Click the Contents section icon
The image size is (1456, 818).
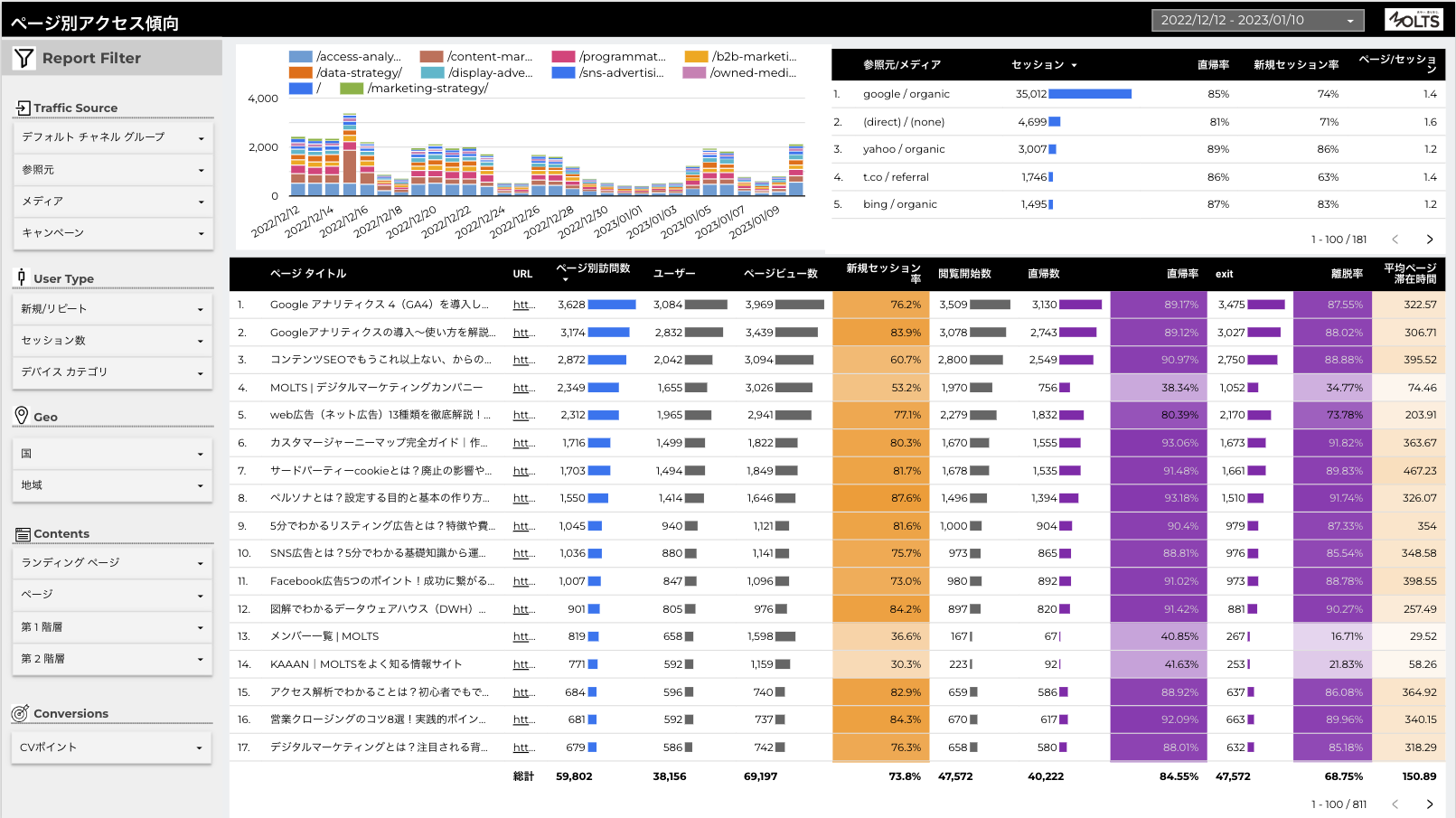pos(23,534)
